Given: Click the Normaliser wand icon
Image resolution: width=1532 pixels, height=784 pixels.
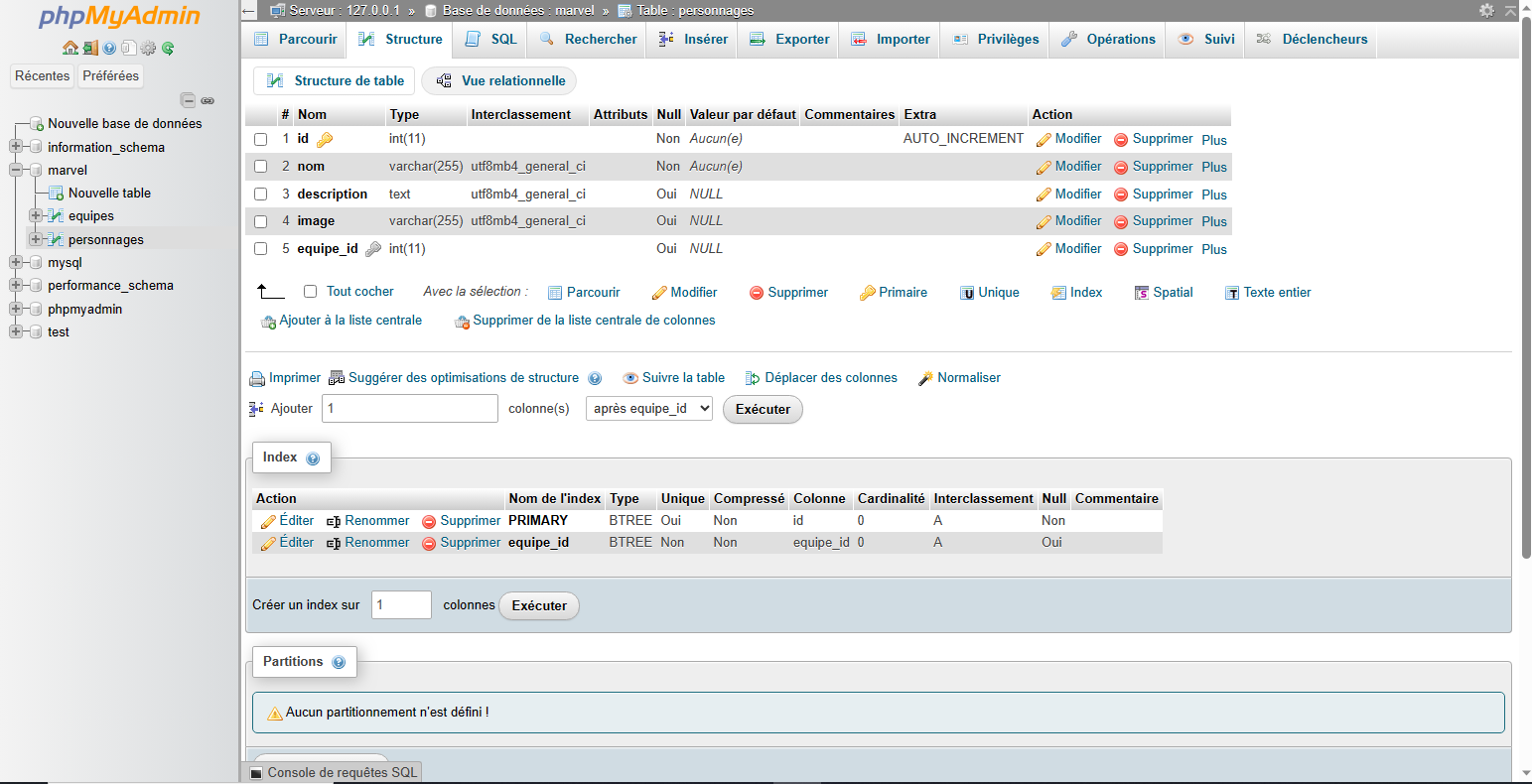Looking at the screenshot, I should [925, 378].
